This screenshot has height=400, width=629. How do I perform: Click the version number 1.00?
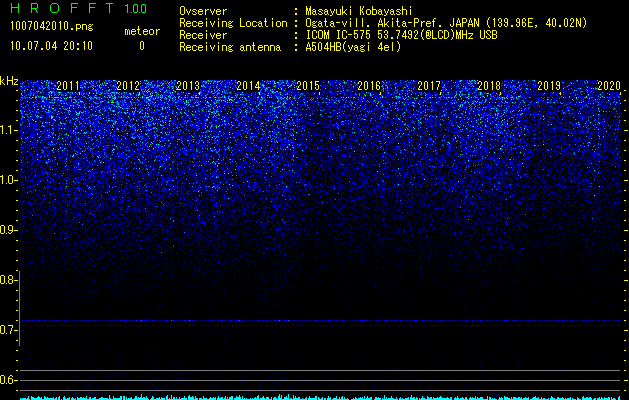tap(135, 8)
